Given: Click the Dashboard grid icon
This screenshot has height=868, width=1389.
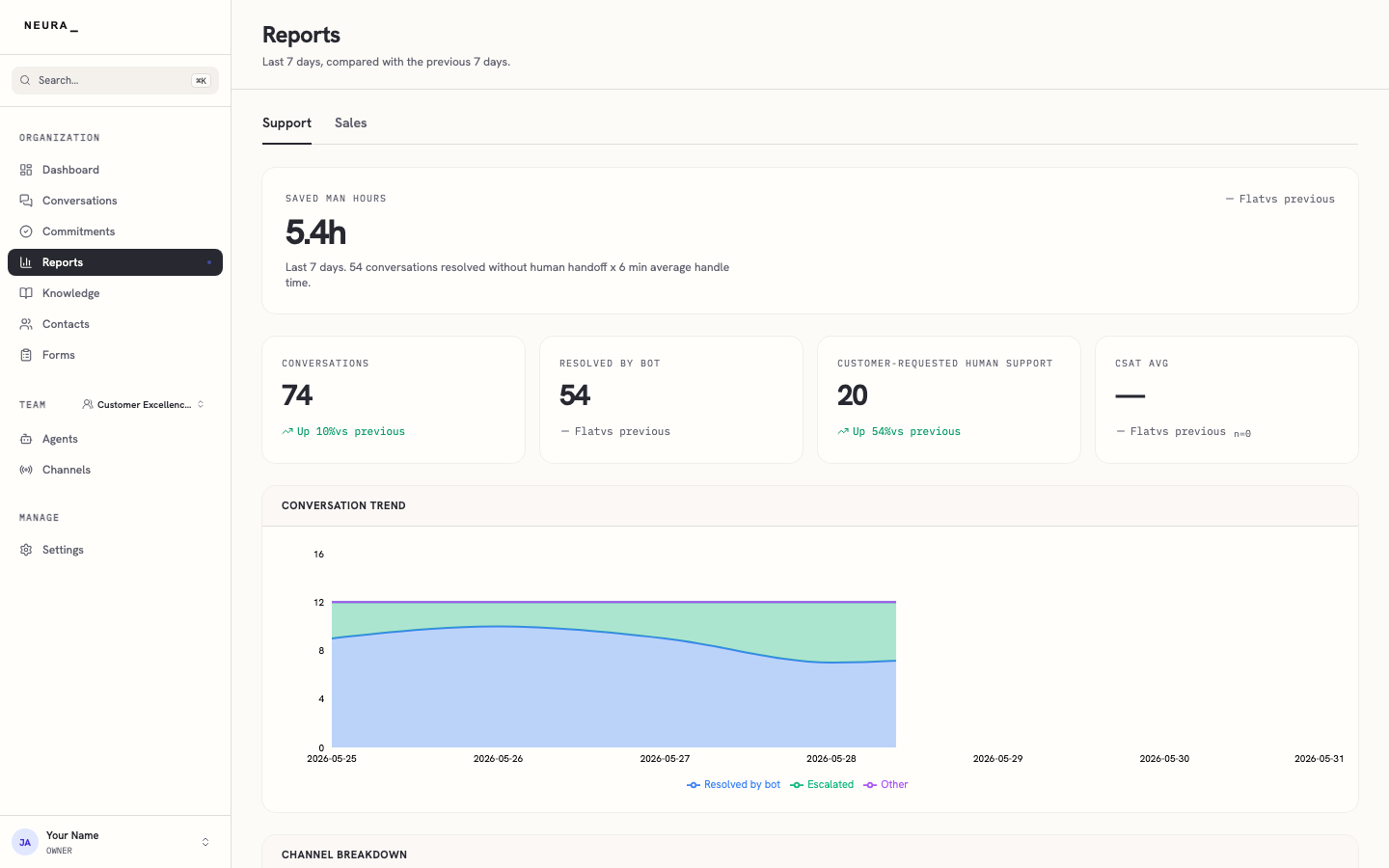Looking at the screenshot, I should click(x=26, y=170).
